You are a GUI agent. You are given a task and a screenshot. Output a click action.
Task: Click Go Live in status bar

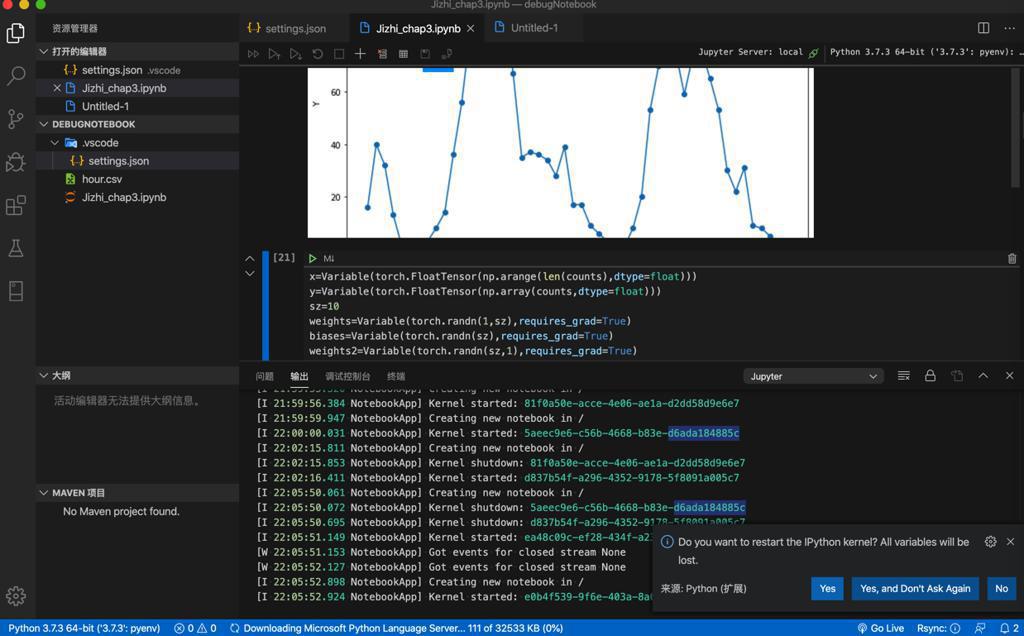point(880,628)
